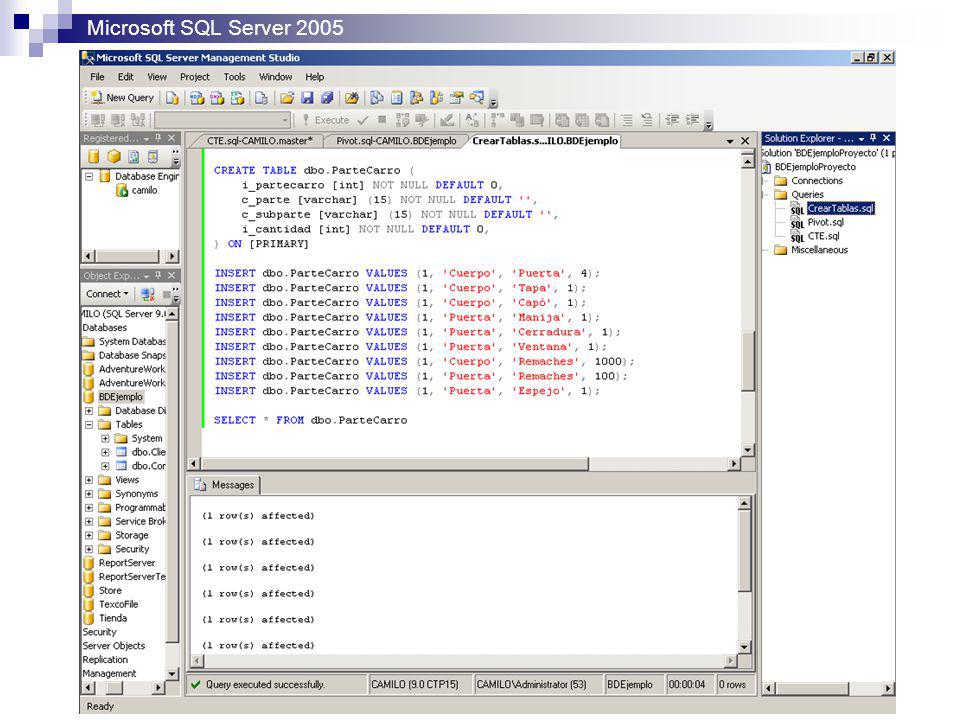Click the Open File folder icon

(x=287, y=98)
